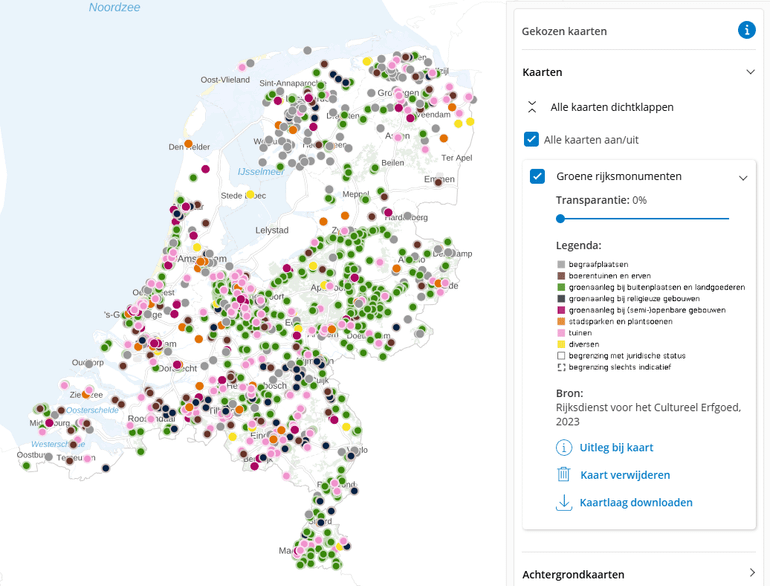Image resolution: width=770 pixels, height=586 pixels.
Task: Click the download arrow icon for Kaartlaag downloaden
Action: [x=564, y=502]
